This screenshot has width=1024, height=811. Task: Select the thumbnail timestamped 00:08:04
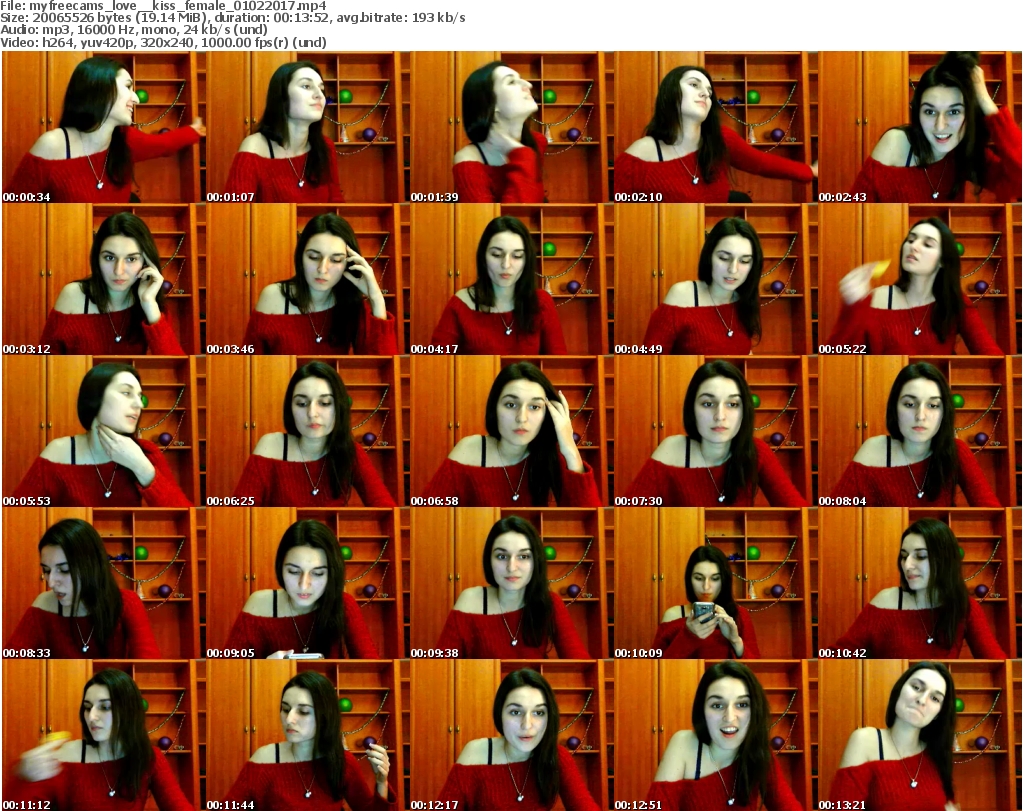pos(920,432)
